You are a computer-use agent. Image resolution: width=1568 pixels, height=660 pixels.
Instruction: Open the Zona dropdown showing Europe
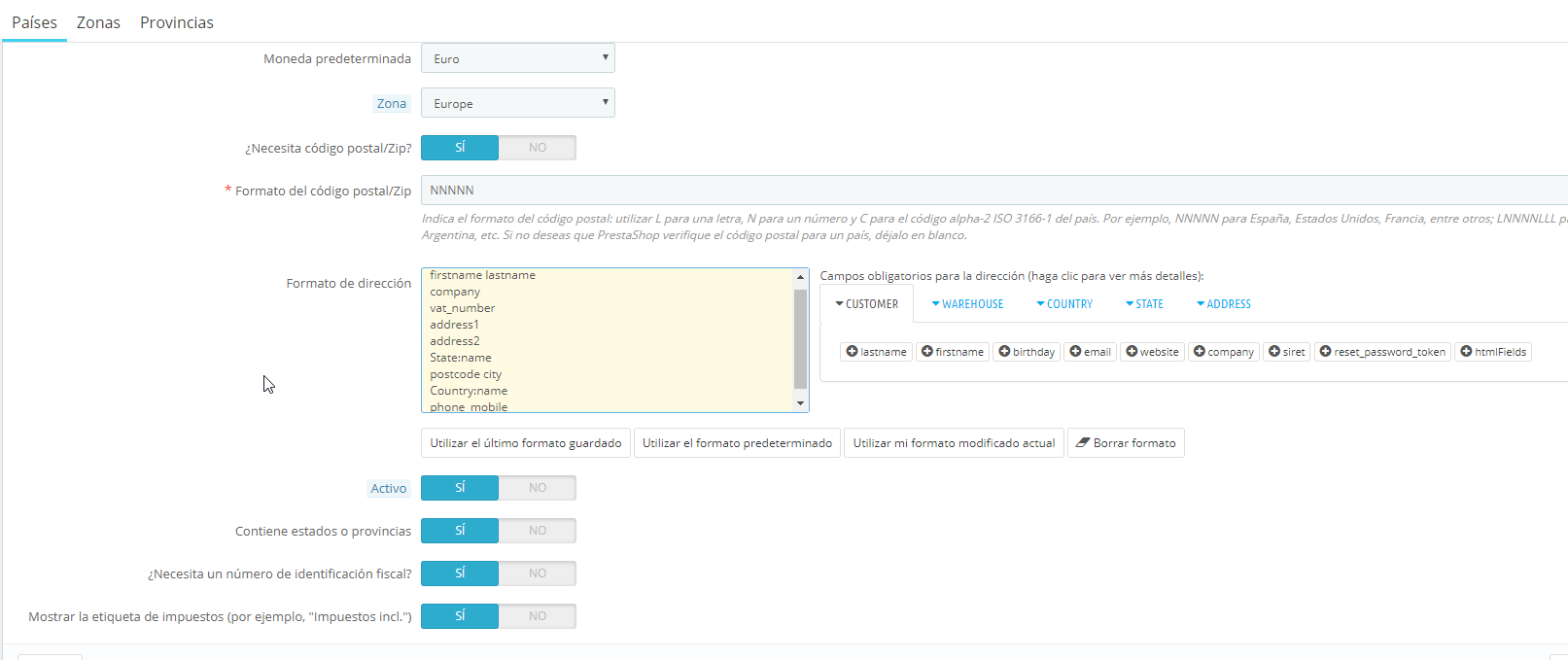pos(517,103)
